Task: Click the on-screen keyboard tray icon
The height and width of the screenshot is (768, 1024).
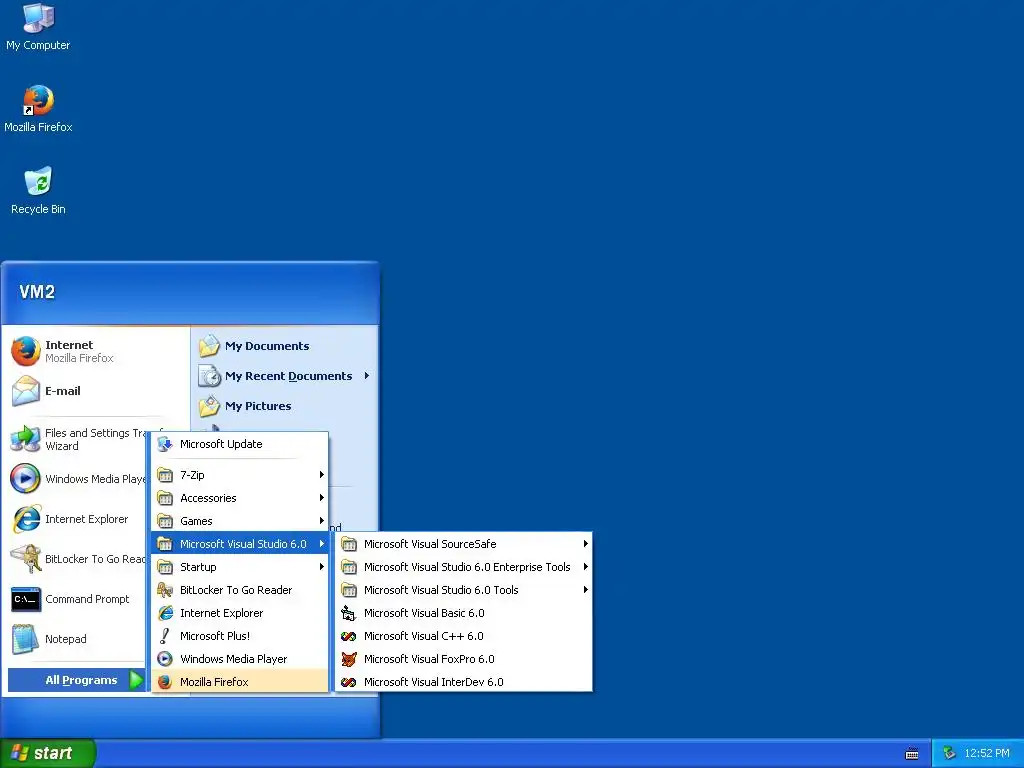Action: click(912, 754)
